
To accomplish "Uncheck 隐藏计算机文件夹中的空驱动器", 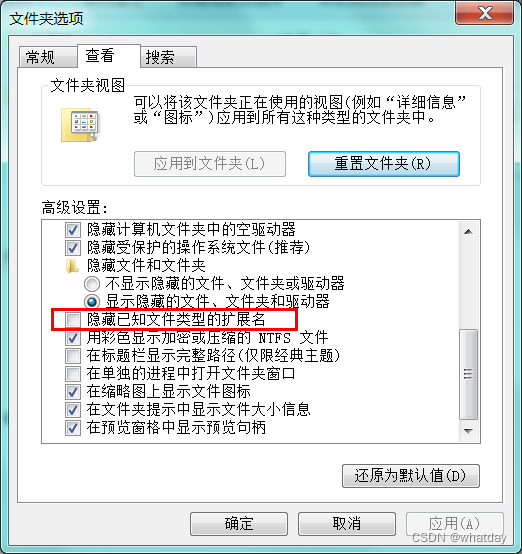I will (73, 230).
